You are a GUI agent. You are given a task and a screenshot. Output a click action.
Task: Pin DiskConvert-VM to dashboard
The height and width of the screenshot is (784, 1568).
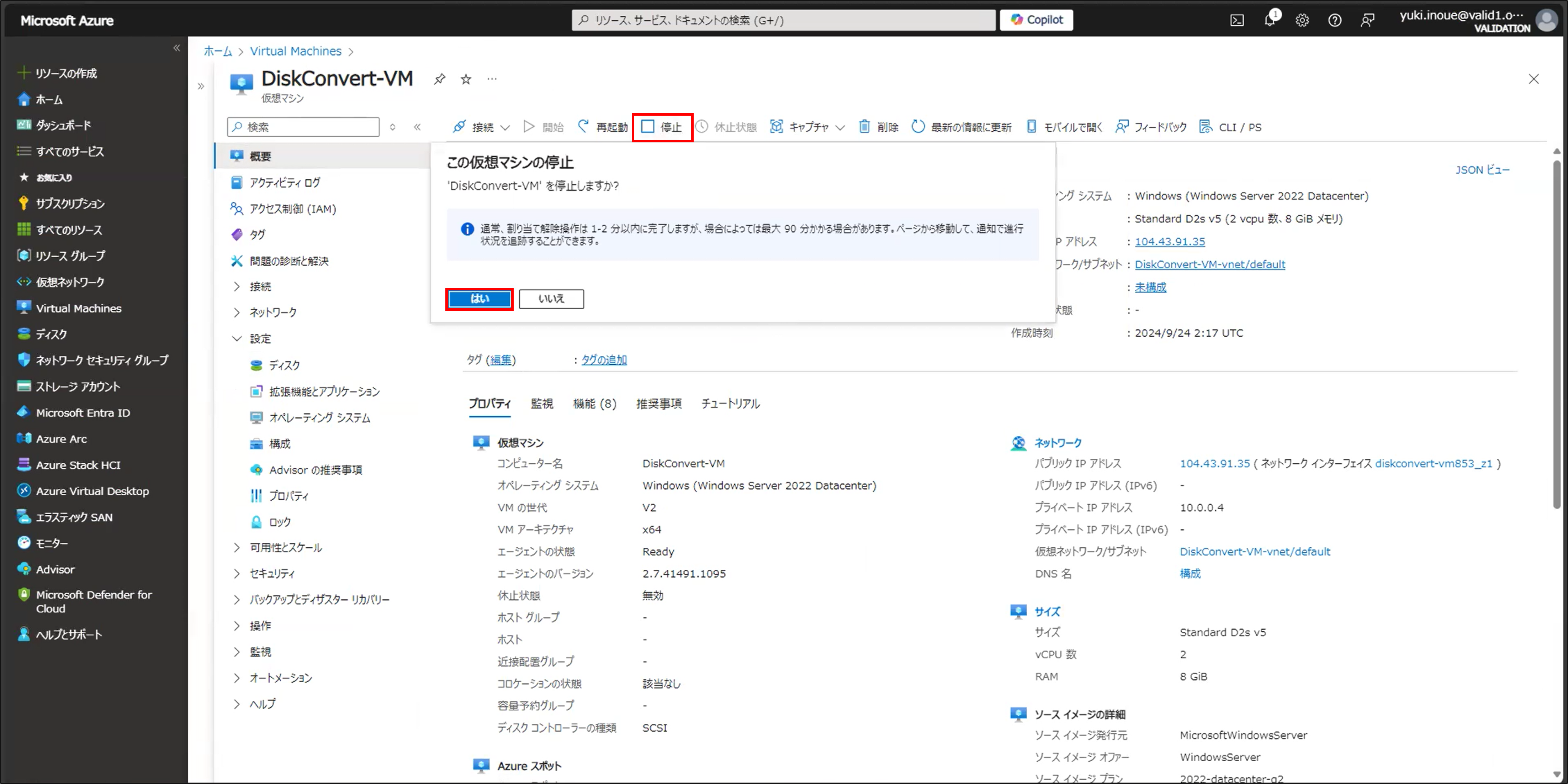click(x=439, y=79)
